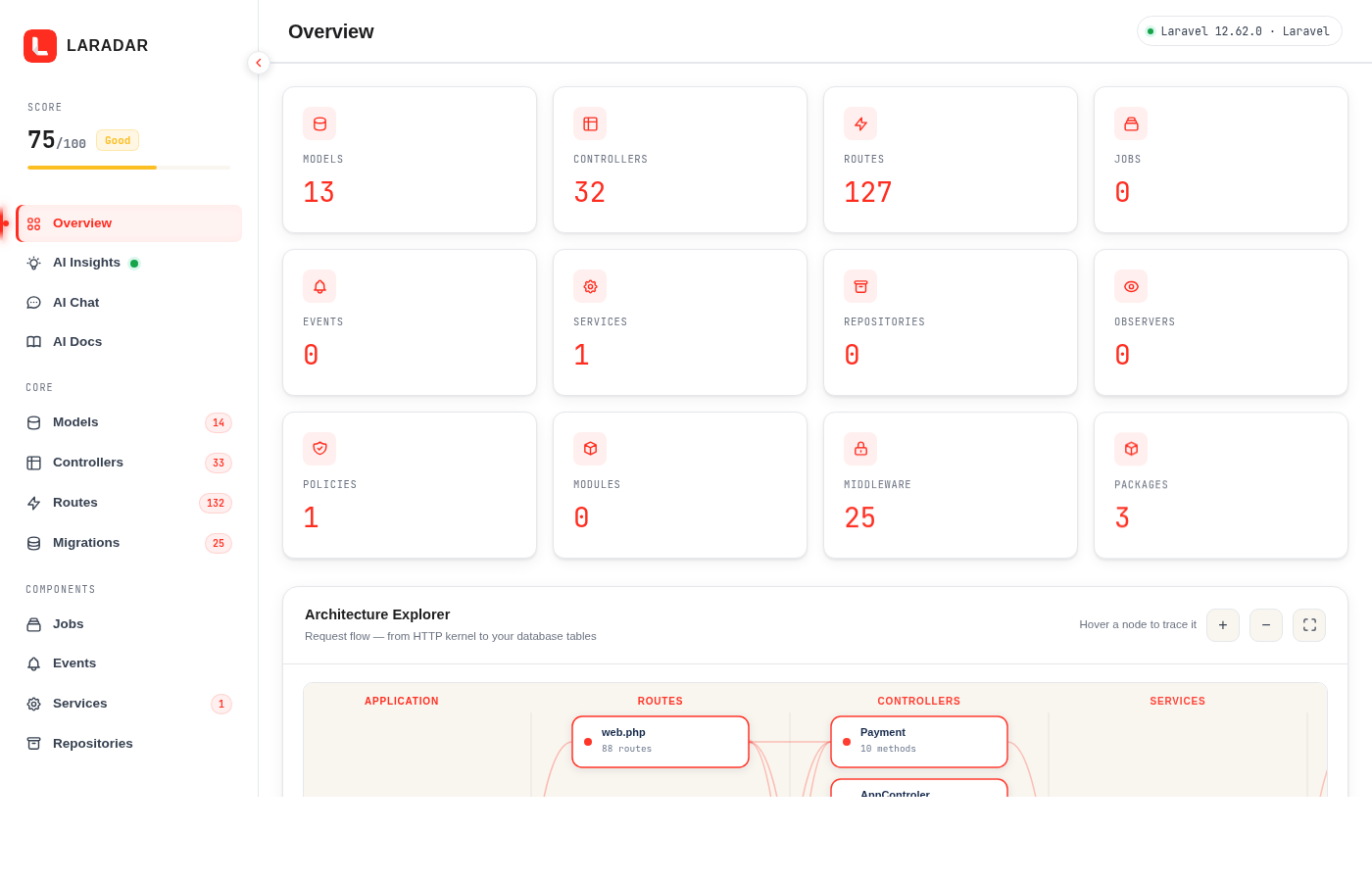Click the database icon on Models card
The width and height of the screenshot is (1372, 882).
point(319,123)
